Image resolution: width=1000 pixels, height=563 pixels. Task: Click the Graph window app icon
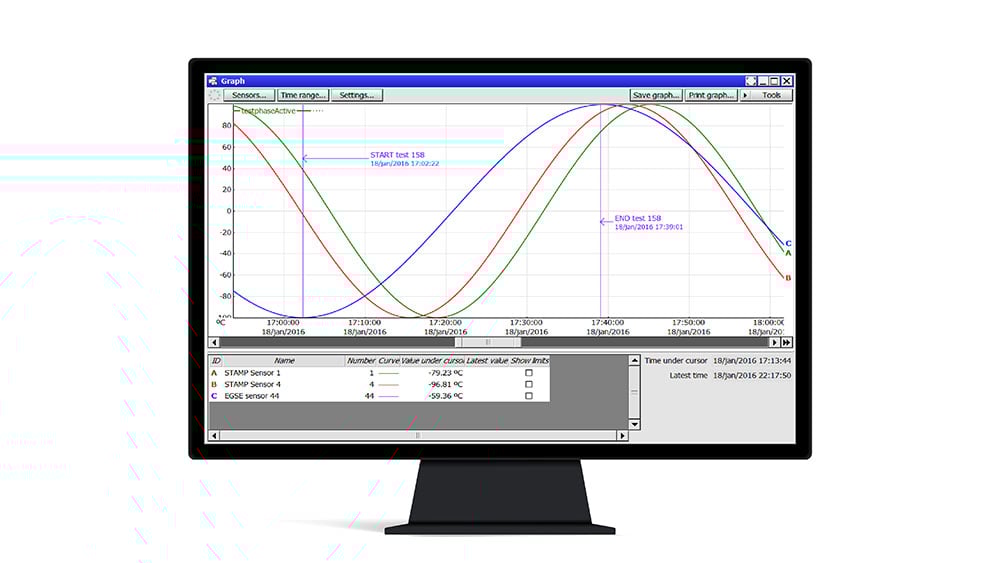pos(212,81)
